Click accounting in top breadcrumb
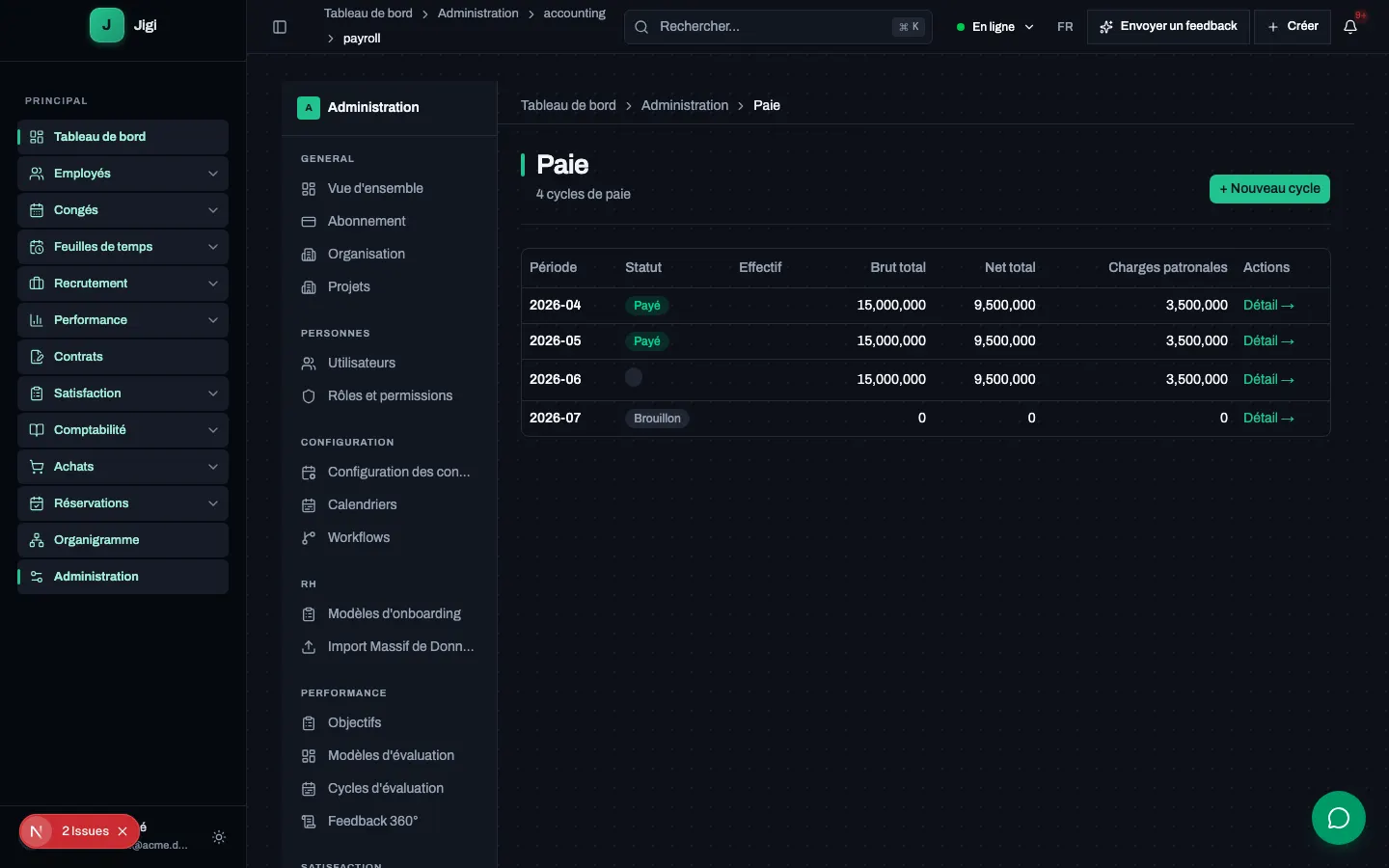Image resolution: width=1389 pixels, height=868 pixels. tap(575, 14)
